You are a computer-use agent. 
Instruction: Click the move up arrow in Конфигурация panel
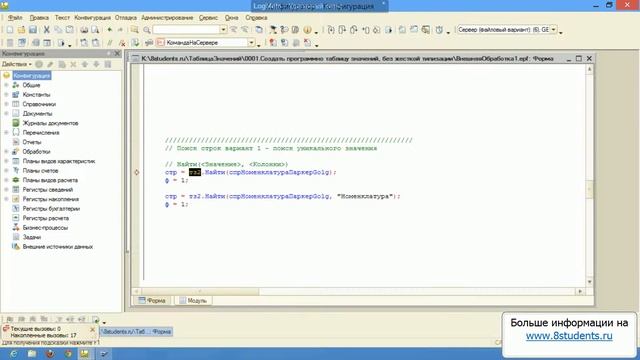pyautogui.click(x=85, y=64)
